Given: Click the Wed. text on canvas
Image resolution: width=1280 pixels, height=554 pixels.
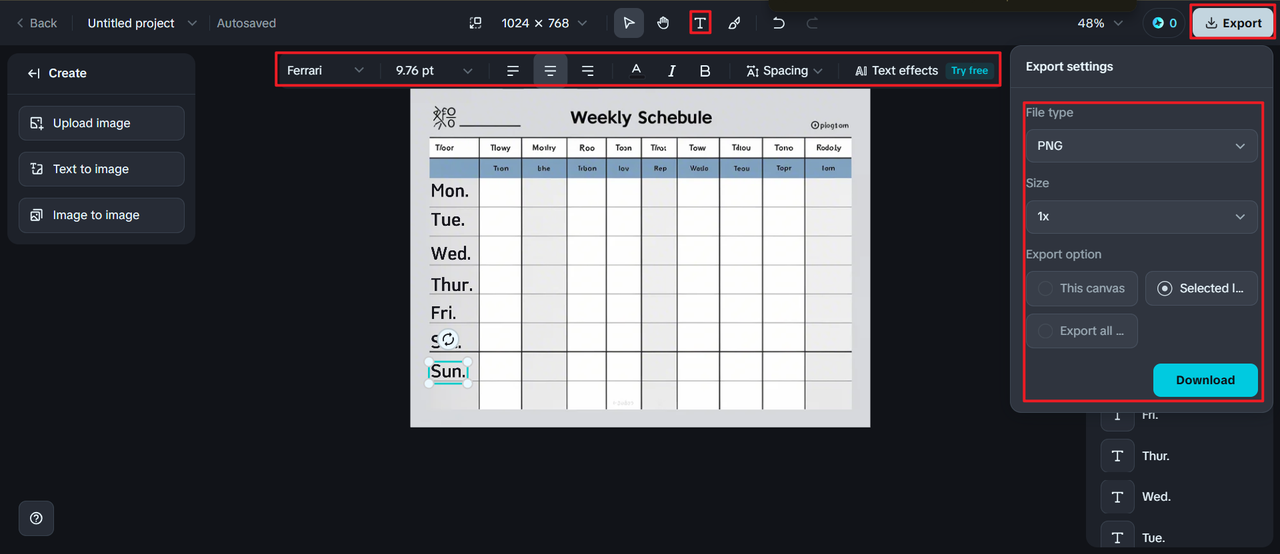Looking at the screenshot, I should click(x=451, y=253).
